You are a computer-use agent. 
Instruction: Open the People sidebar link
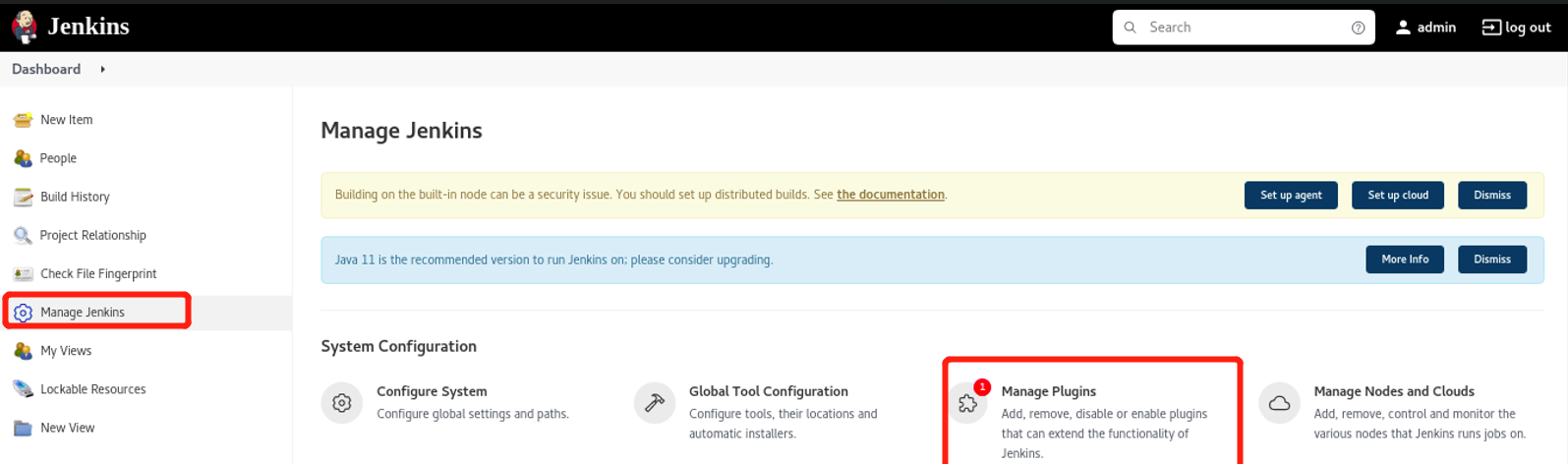[58, 158]
